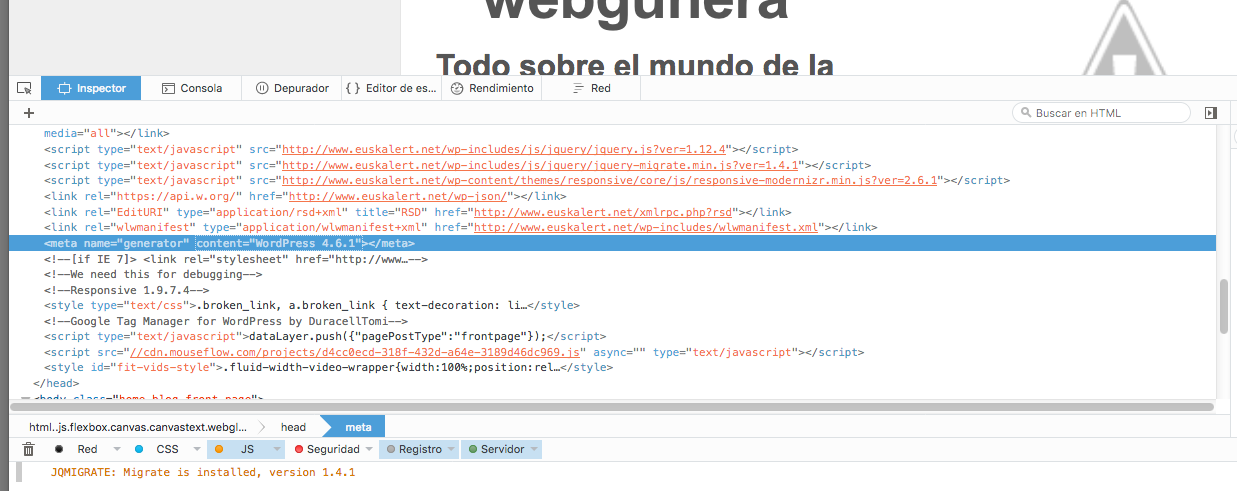Open the Inspector tab
This screenshot has width=1237, height=491.
(91, 88)
